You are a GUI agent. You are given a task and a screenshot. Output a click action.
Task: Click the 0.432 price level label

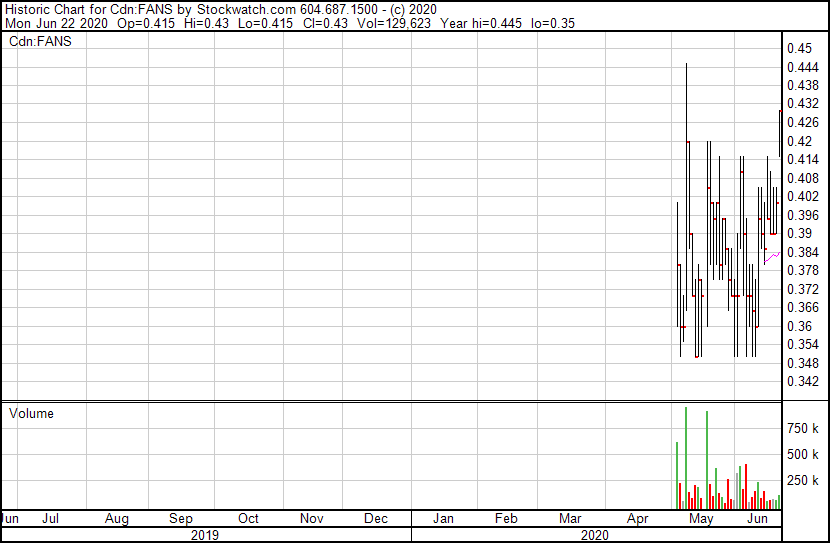click(803, 103)
